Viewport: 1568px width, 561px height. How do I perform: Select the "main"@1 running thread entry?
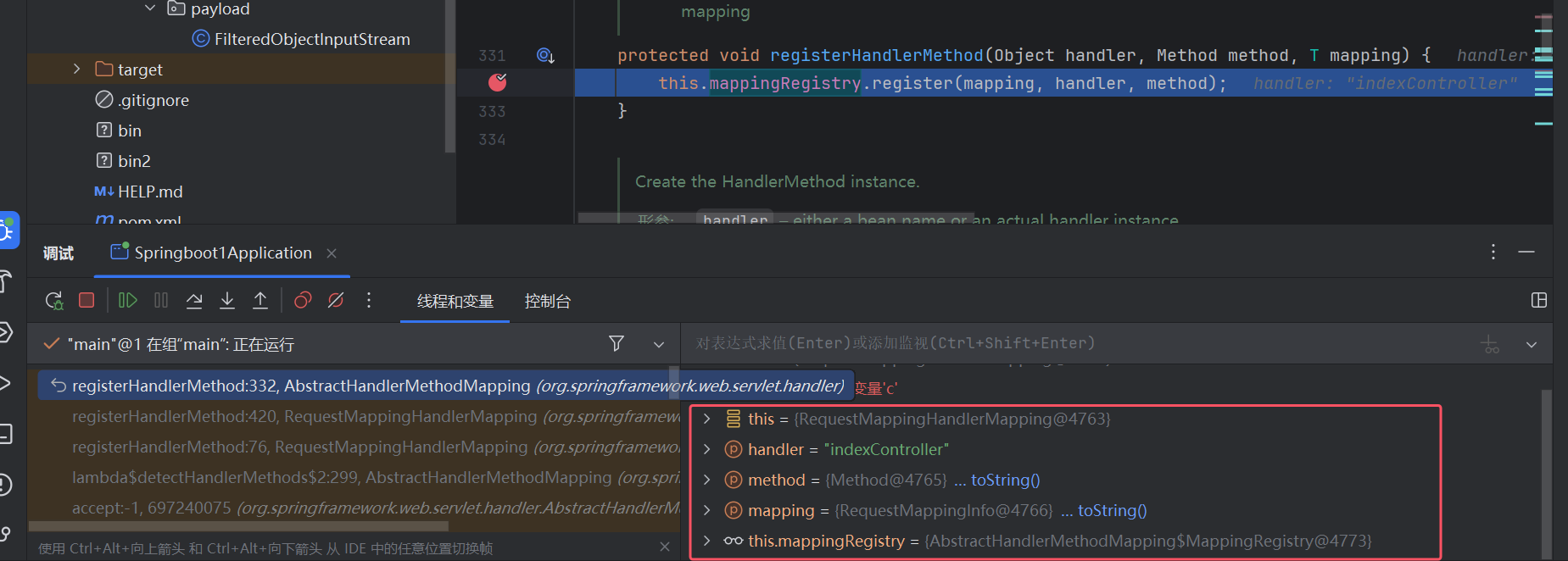click(180, 344)
